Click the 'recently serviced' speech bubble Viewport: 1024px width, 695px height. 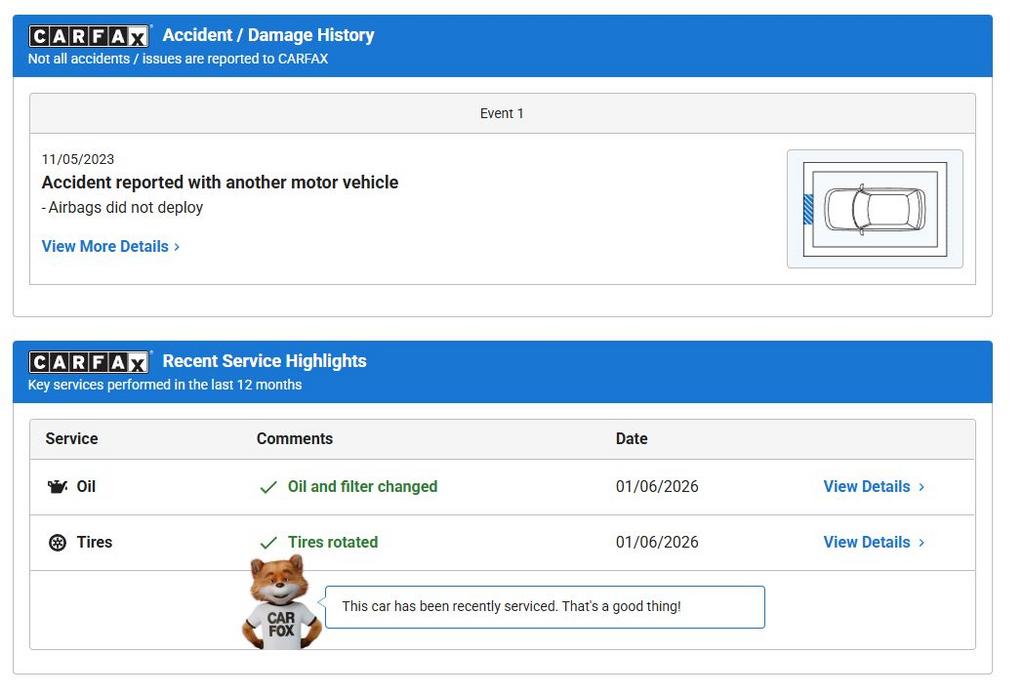pos(545,607)
